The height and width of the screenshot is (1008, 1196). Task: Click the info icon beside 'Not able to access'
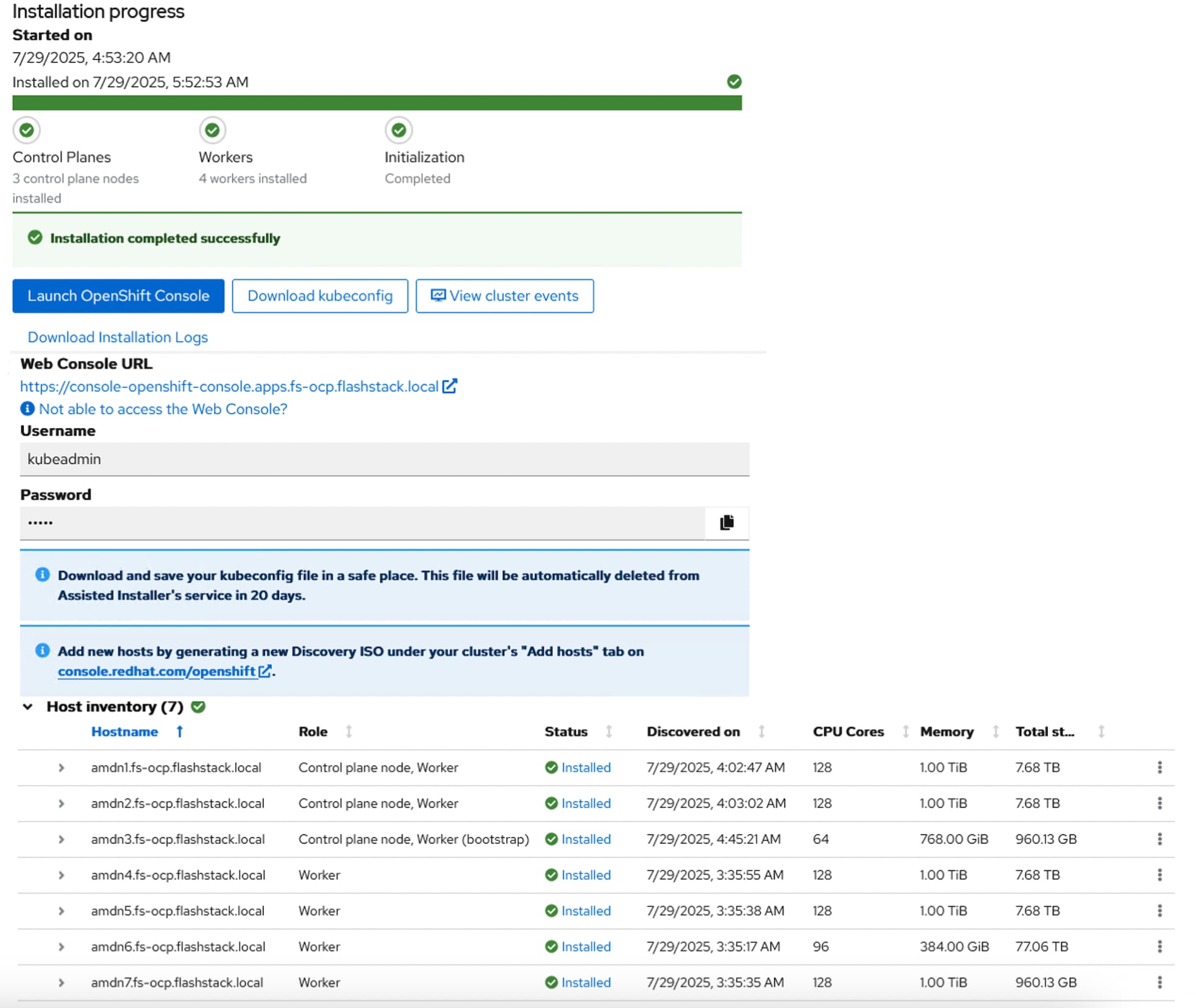point(27,409)
